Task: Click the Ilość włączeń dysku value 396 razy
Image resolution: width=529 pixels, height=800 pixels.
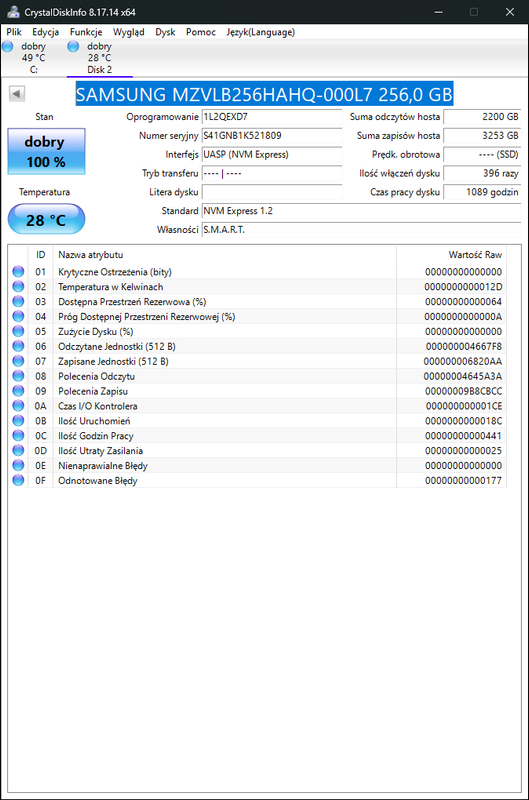Action: (482, 173)
